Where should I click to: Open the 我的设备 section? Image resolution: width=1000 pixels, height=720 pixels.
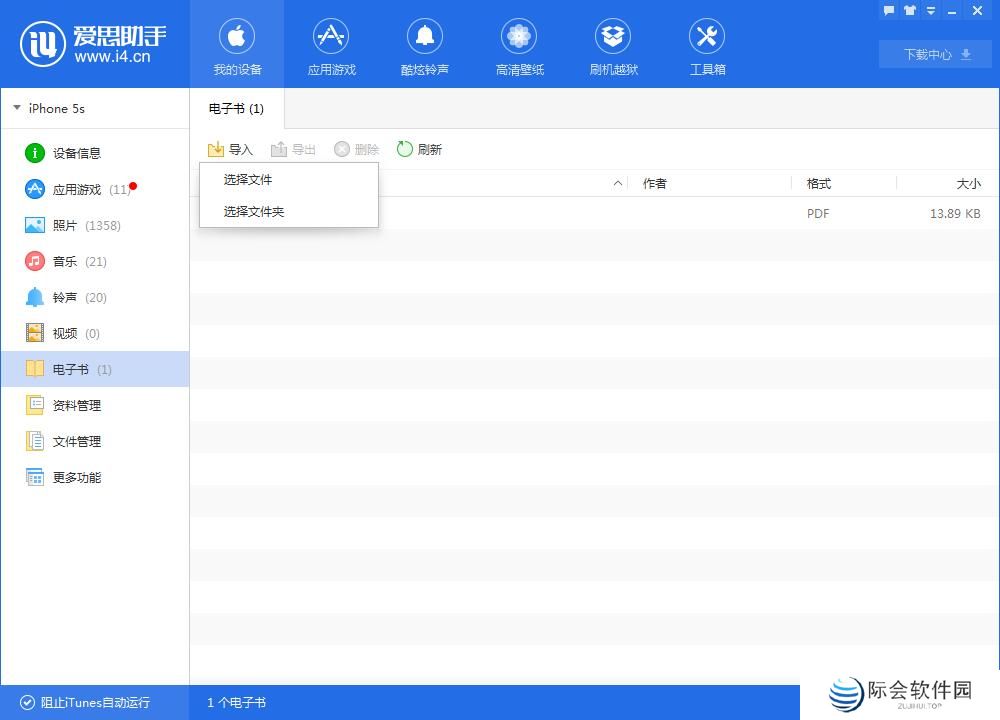click(237, 45)
